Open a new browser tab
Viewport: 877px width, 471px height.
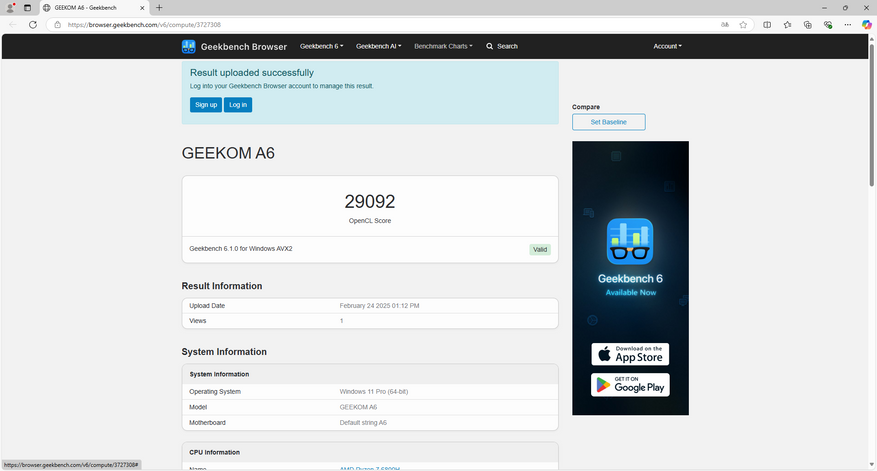(159, 8)
